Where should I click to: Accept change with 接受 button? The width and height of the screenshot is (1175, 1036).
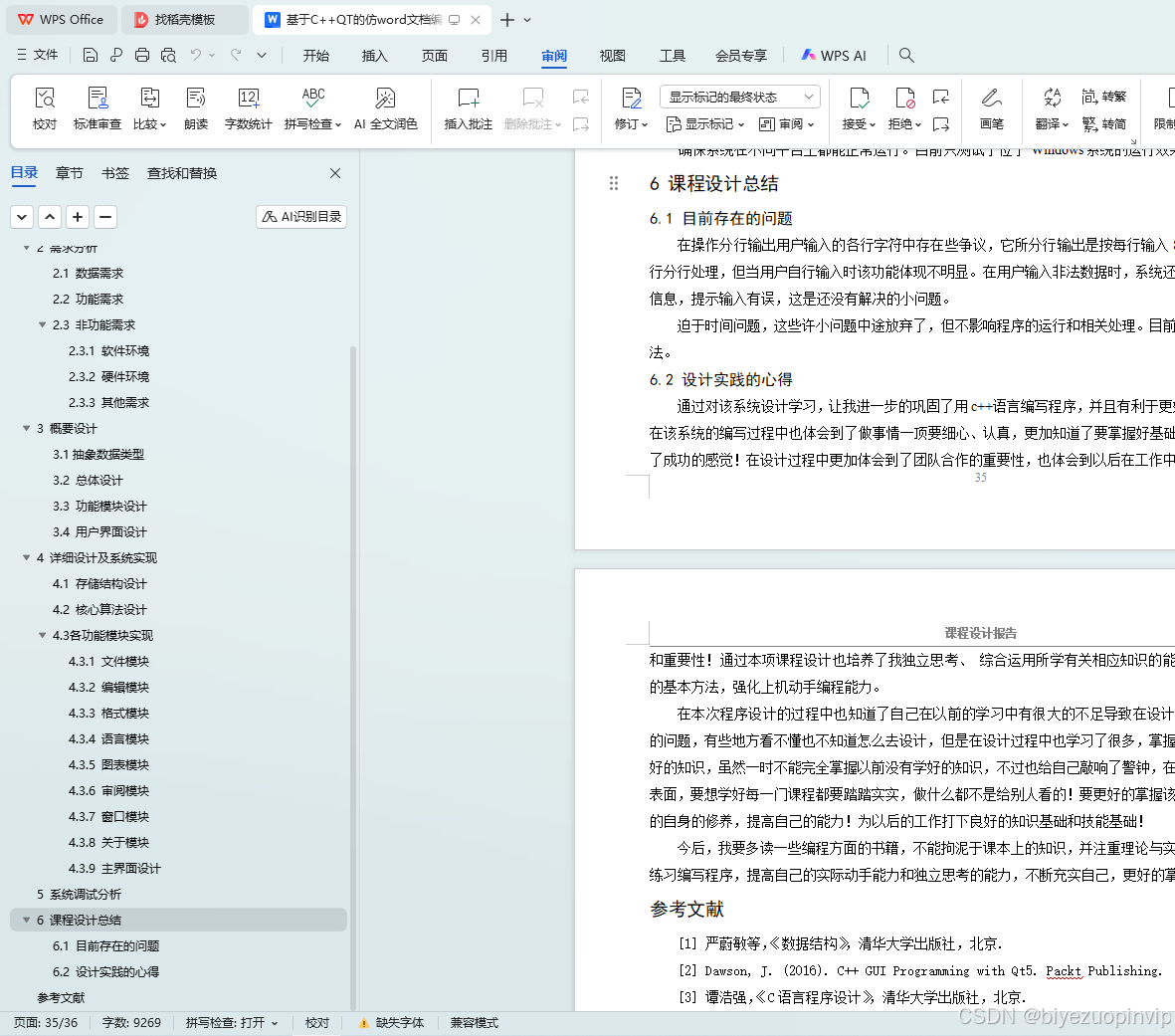coord(859,108)
